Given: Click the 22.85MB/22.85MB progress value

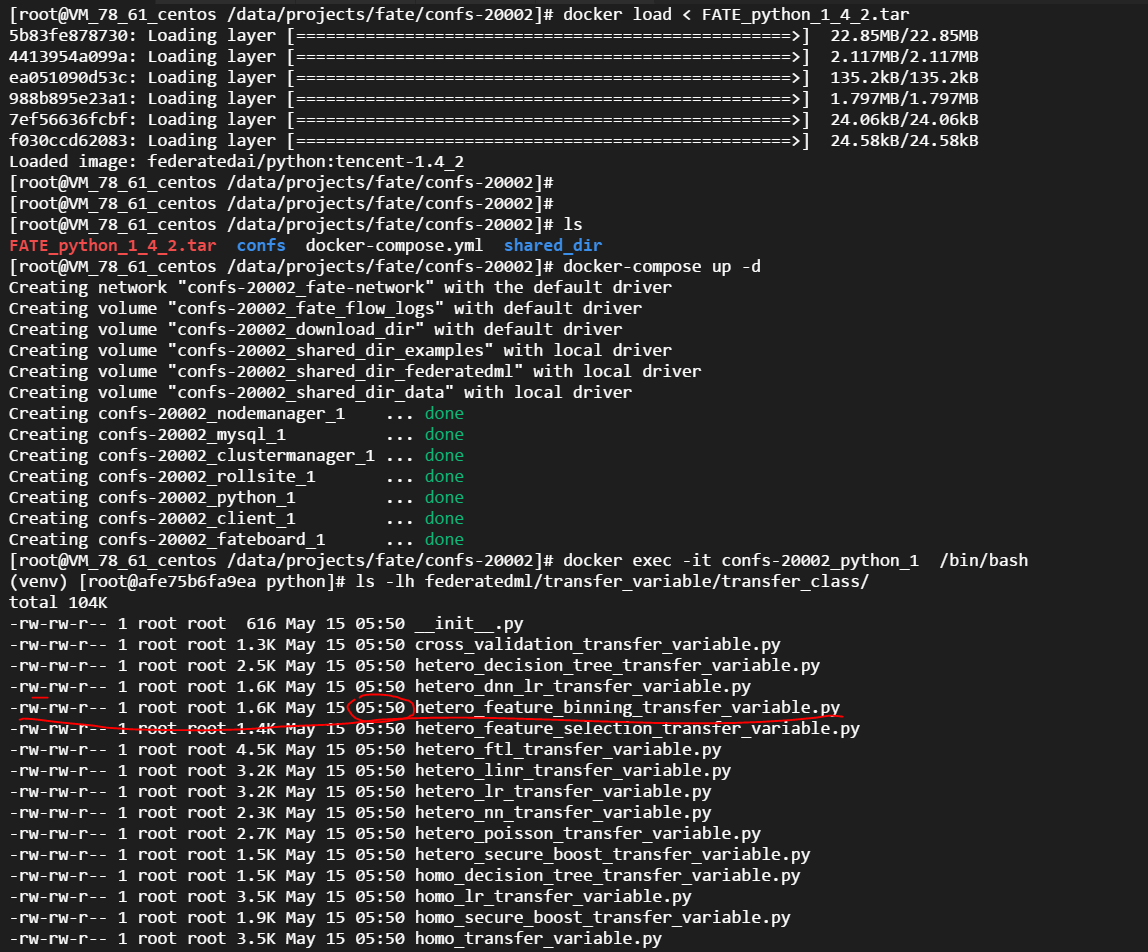Looking at the screenshot, I should click(904, 36).
